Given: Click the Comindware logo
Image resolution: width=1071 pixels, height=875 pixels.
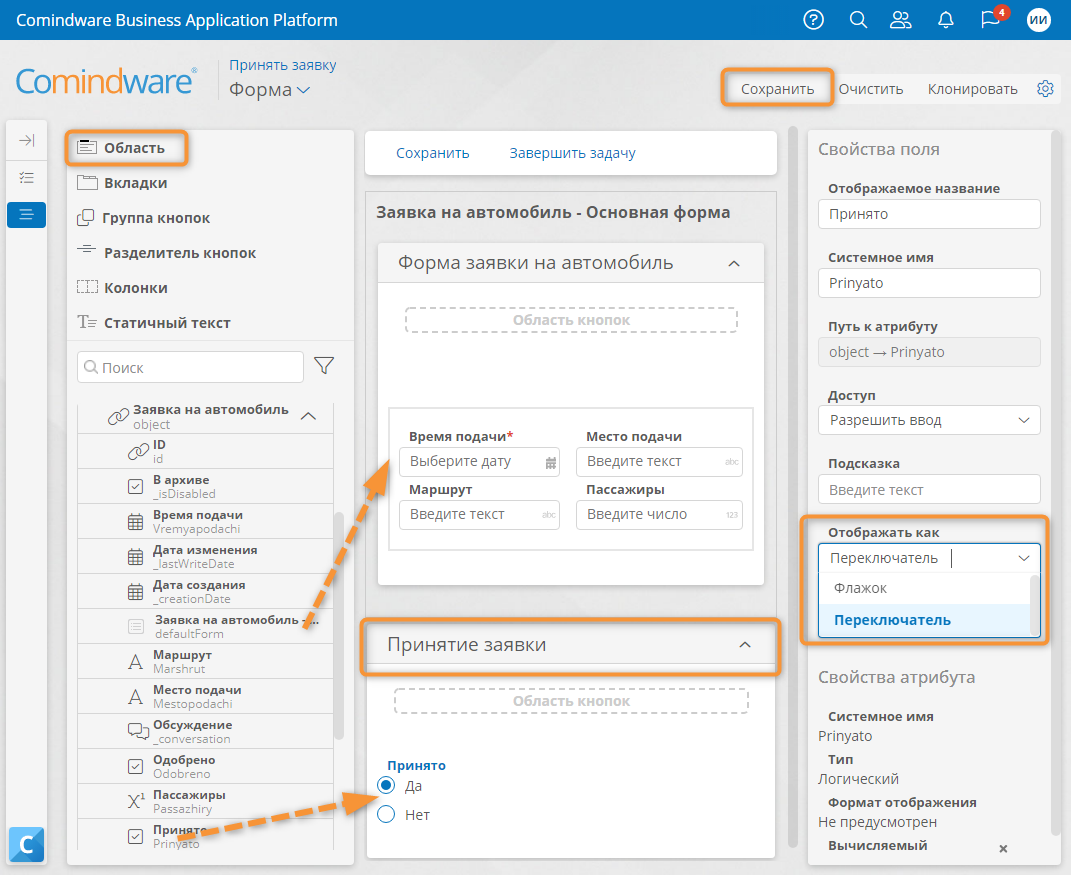Looking at the screenshot, I should click(x=106, y=81).
